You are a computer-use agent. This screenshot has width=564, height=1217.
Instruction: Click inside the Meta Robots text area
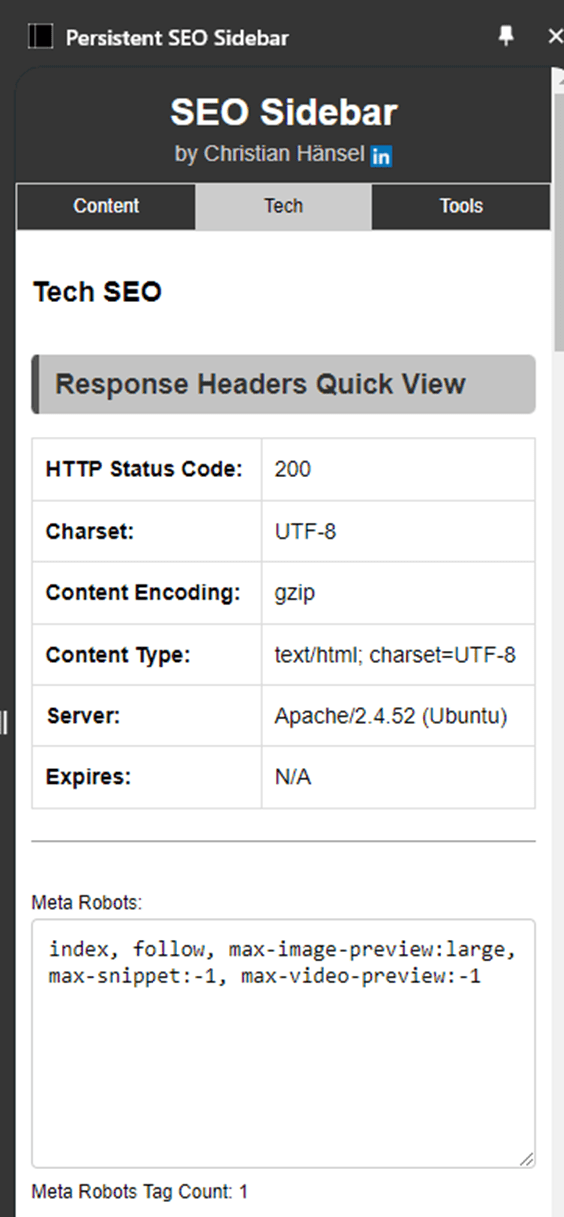[x=284, y=1043]
